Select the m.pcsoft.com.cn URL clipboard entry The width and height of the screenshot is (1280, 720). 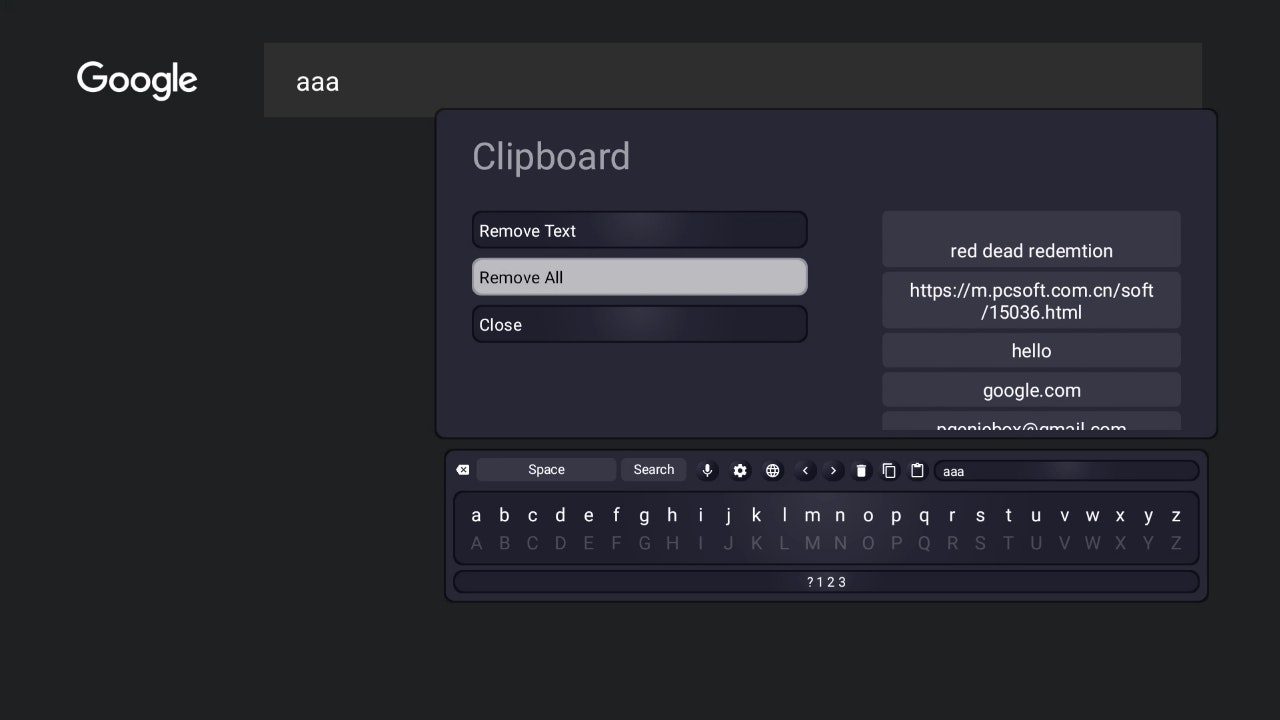point(1031,300)
